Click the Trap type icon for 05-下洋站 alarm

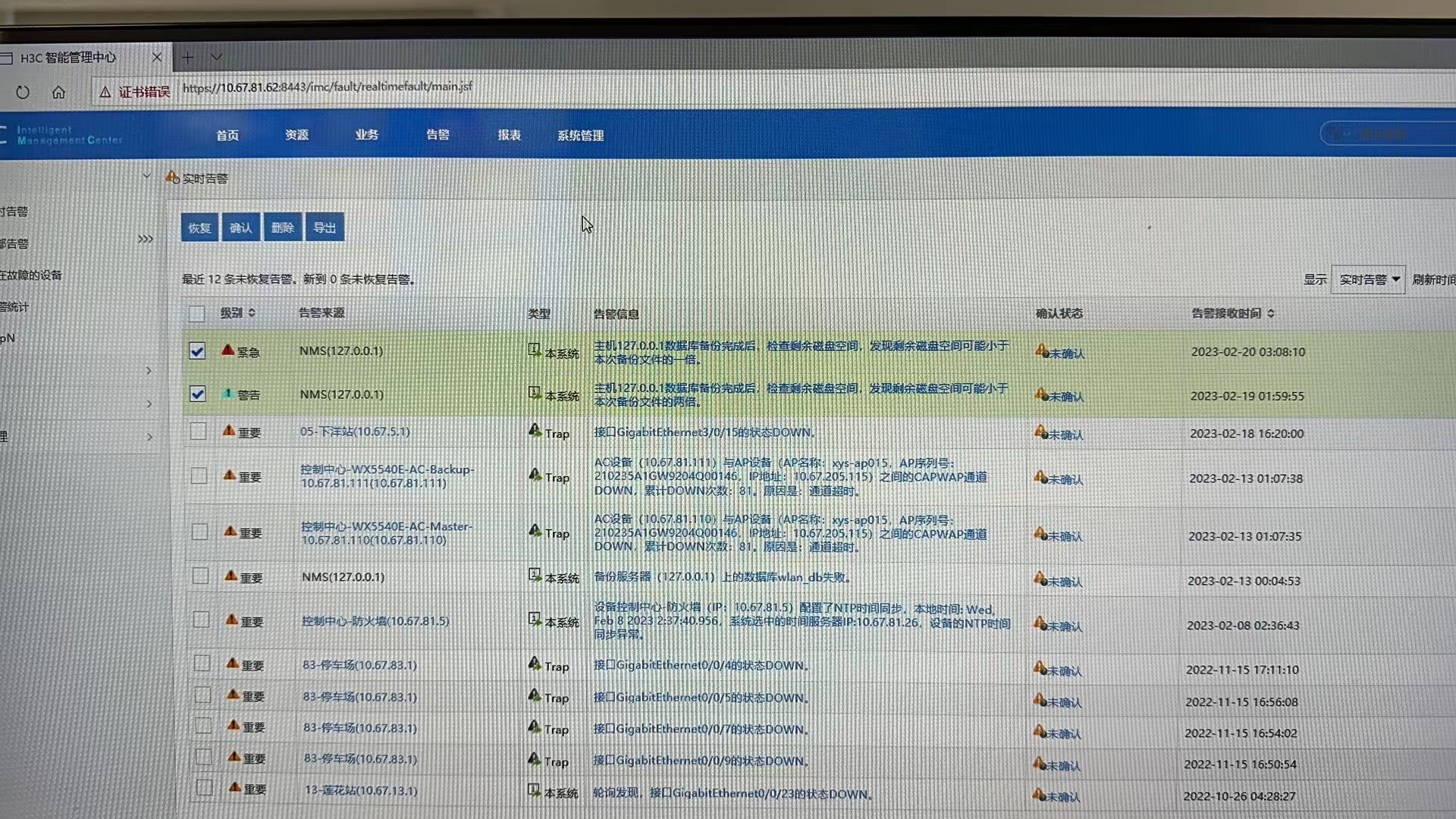[535, 431]
